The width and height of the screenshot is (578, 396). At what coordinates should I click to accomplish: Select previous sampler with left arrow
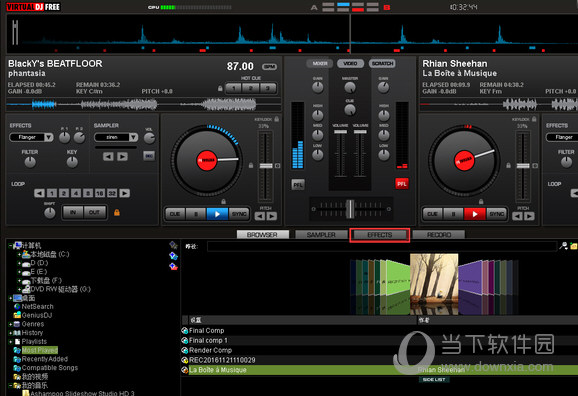pyautogui.click(x=108, y=157)
